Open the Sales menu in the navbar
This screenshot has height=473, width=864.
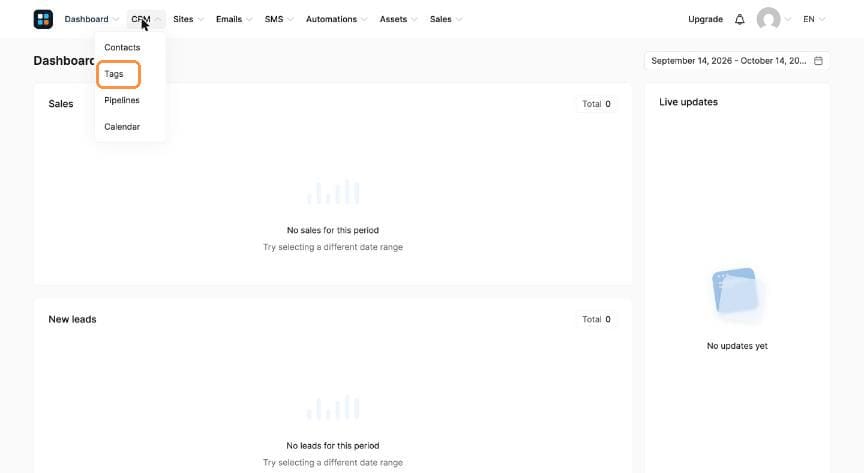tap(446, 19)
